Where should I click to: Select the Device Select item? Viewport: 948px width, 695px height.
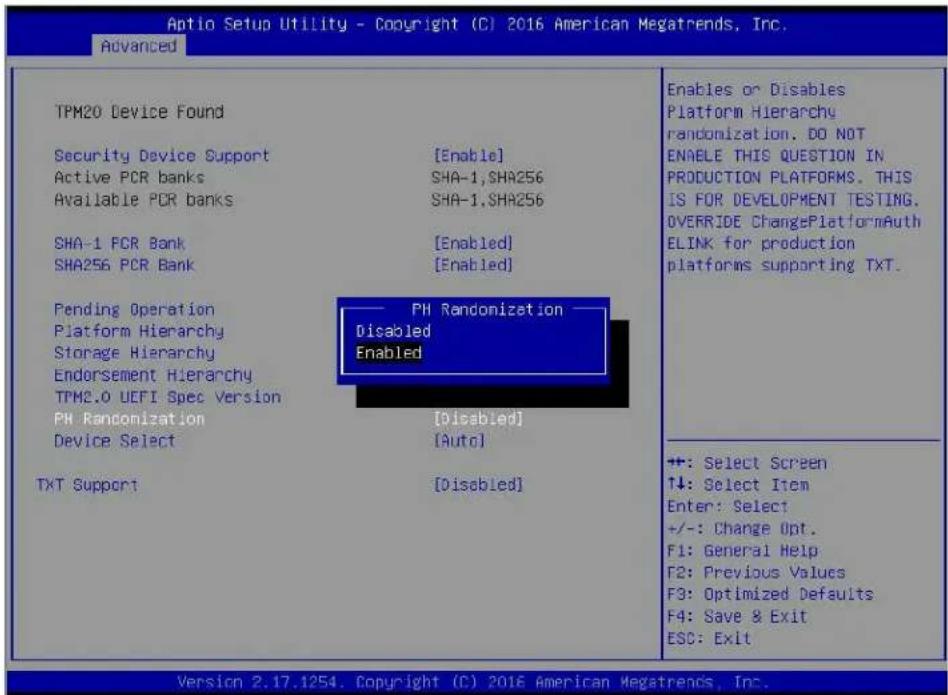115,441
